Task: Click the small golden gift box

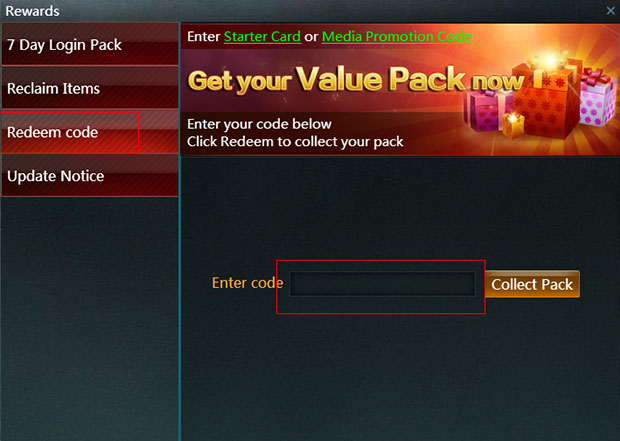Action: click(x=513, y=125)
